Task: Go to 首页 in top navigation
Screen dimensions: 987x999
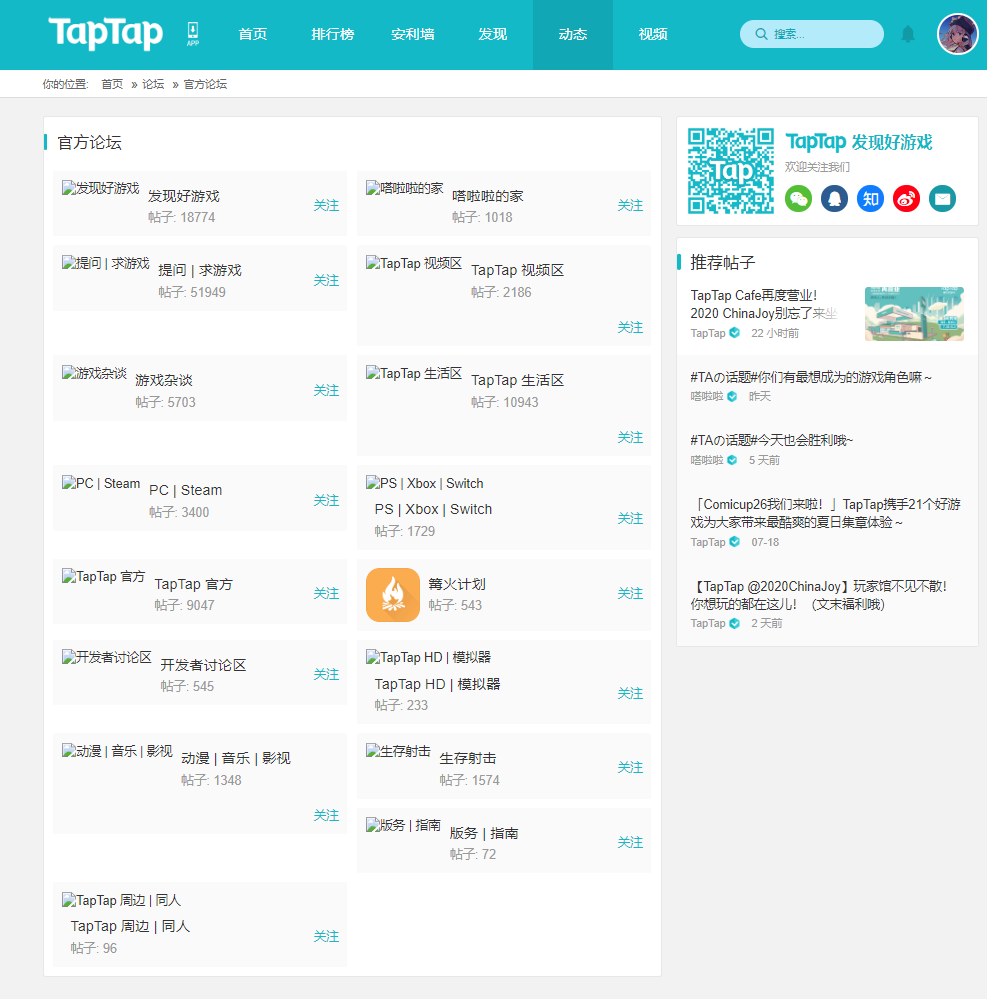Action: pos(252,34)
